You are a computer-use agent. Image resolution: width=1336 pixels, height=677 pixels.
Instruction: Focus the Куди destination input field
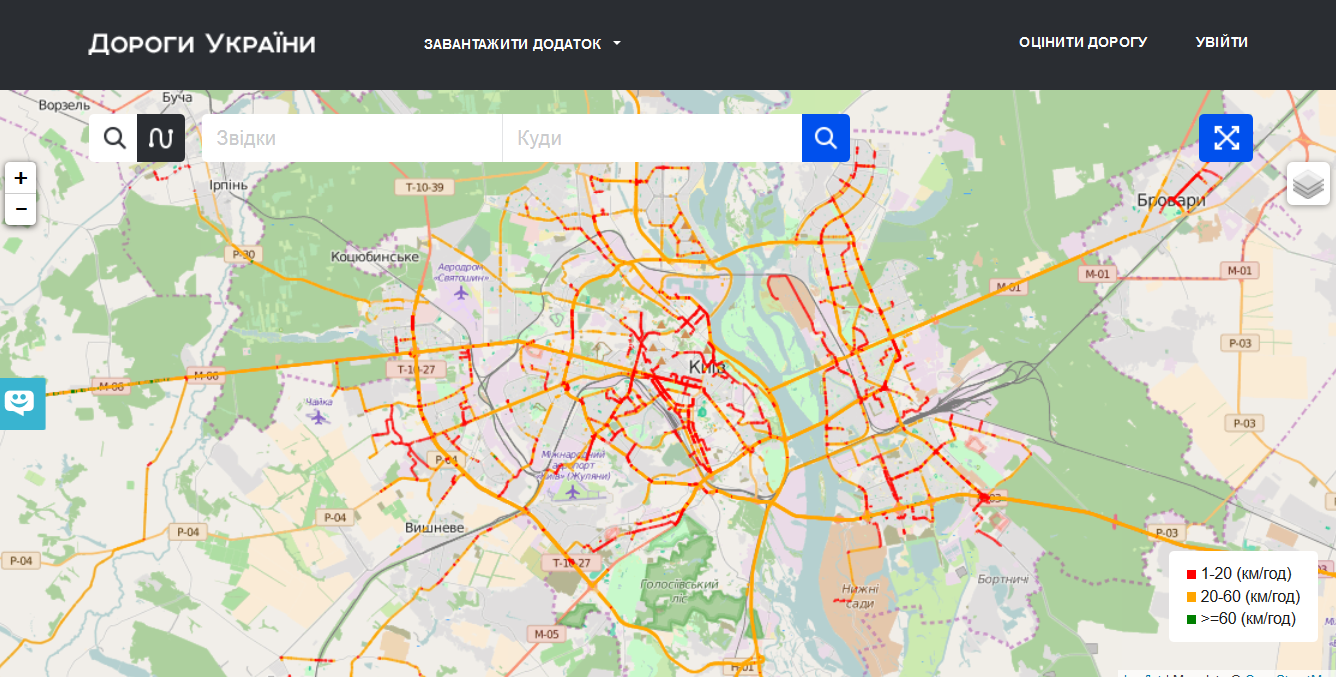(652, 138)
